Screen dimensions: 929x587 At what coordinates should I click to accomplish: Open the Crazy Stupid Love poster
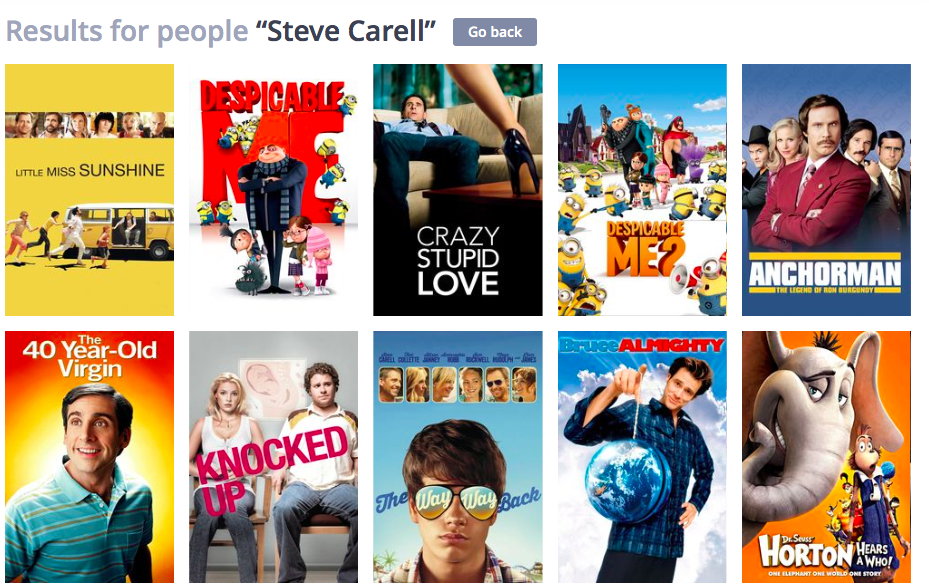pyautogui.click(x=457, y=190)
